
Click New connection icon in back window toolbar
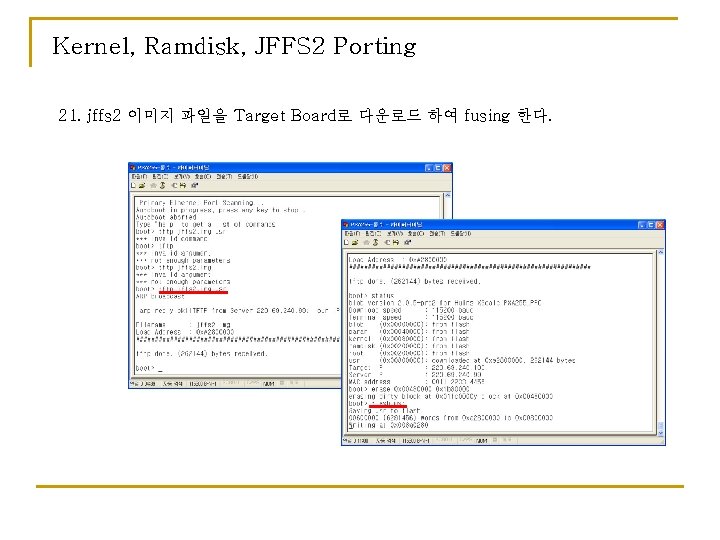tap(134, 186)
